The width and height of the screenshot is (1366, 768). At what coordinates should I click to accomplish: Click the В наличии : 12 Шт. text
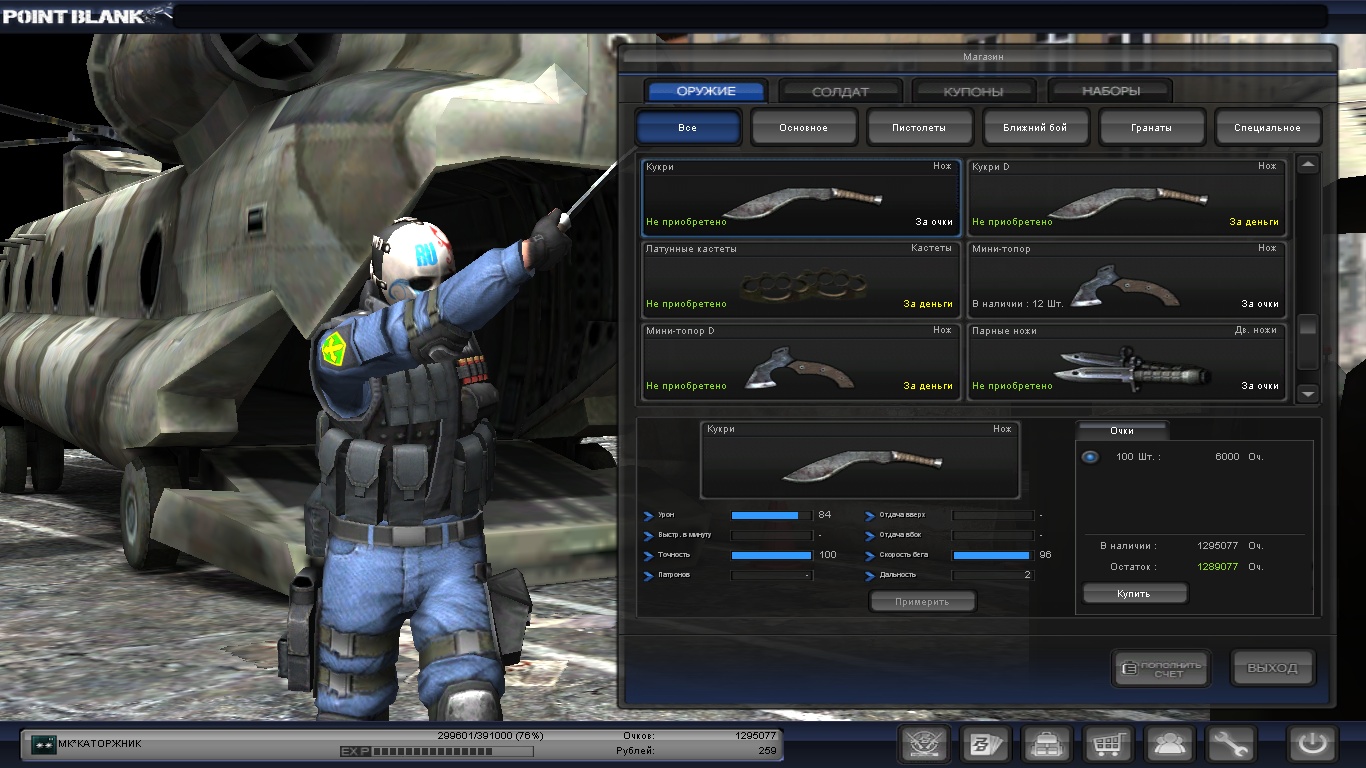tap(1017, 304)
